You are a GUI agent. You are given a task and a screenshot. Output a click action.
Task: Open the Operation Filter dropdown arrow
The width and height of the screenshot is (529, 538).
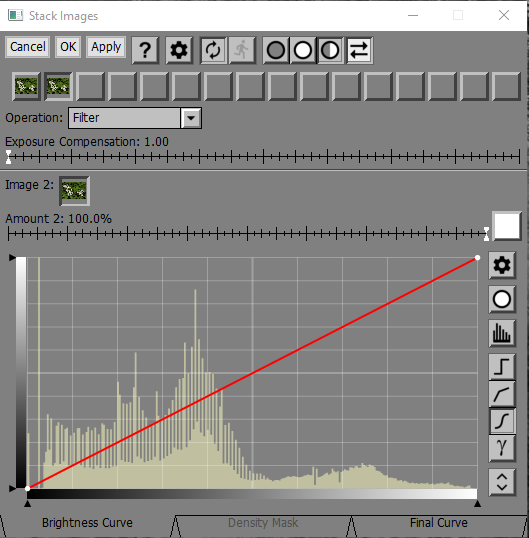[x=191, y=118]
